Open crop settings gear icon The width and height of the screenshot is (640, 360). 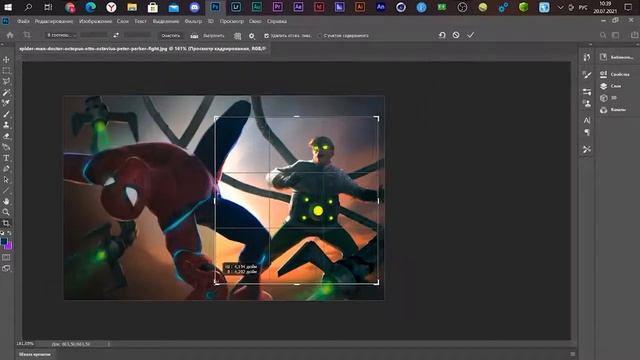[x=252, y=36]
